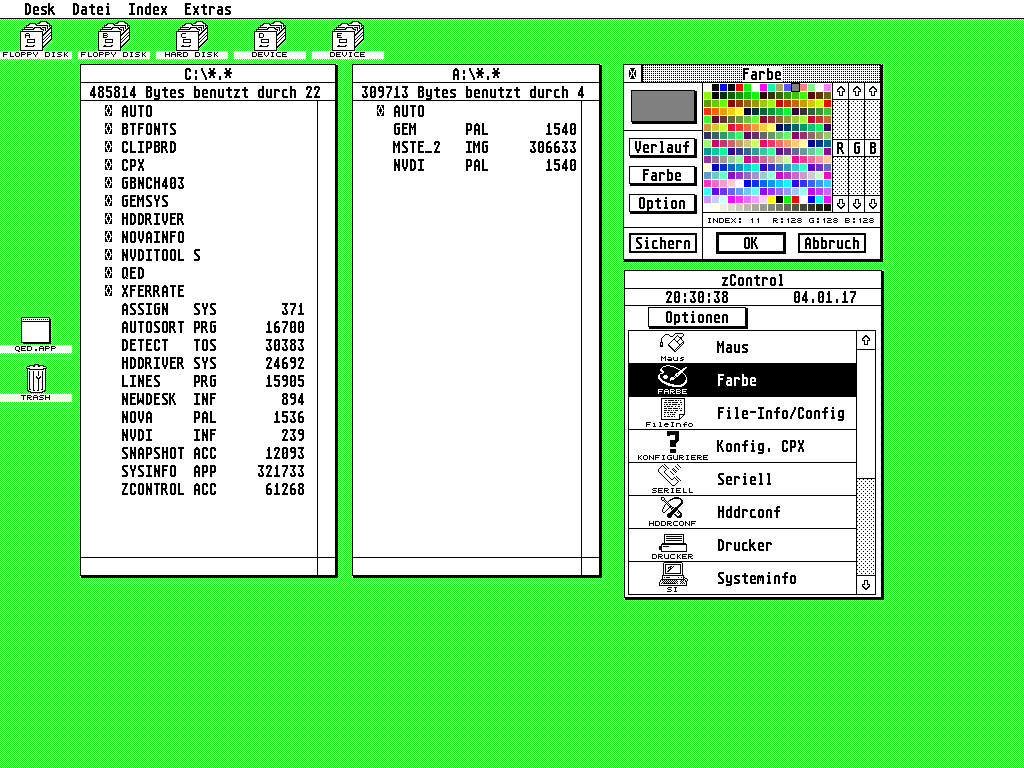Open the Optionen popup in zControl

[697, 318]
